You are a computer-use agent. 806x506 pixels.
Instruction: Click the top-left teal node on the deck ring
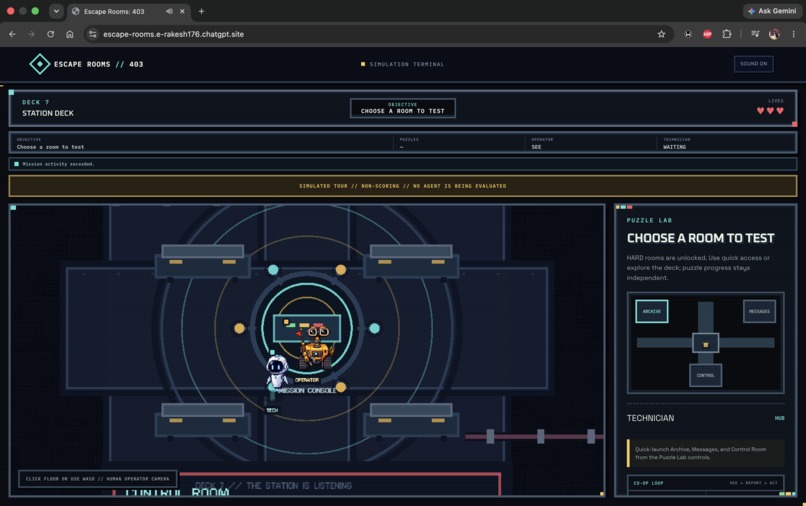[273, 269]
